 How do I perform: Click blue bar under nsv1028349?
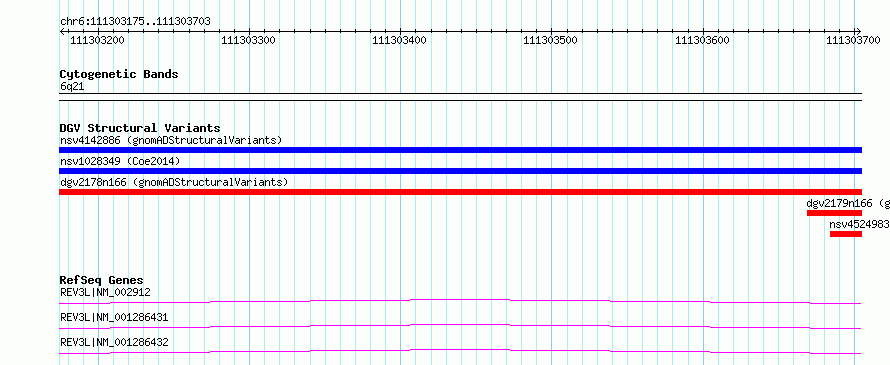point(460,171)
